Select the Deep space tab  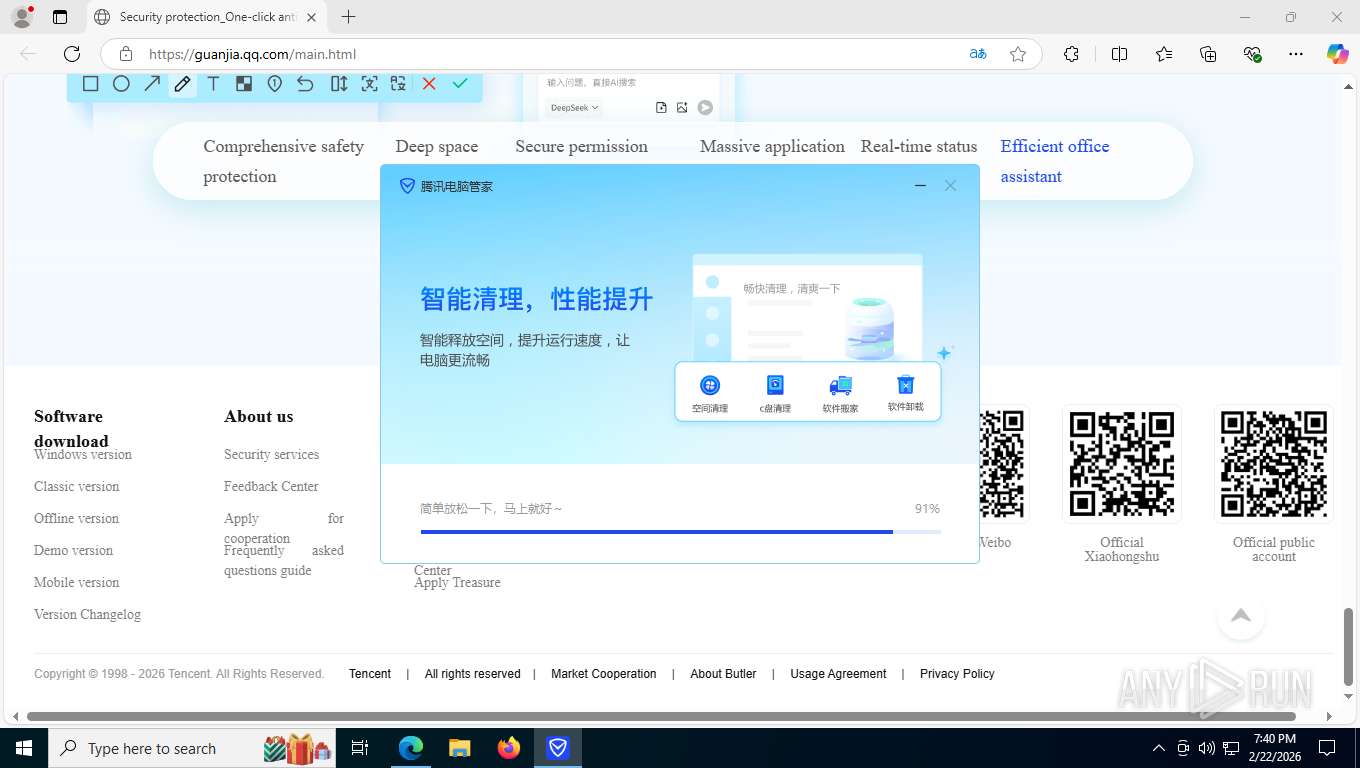[x=436, y=146]
